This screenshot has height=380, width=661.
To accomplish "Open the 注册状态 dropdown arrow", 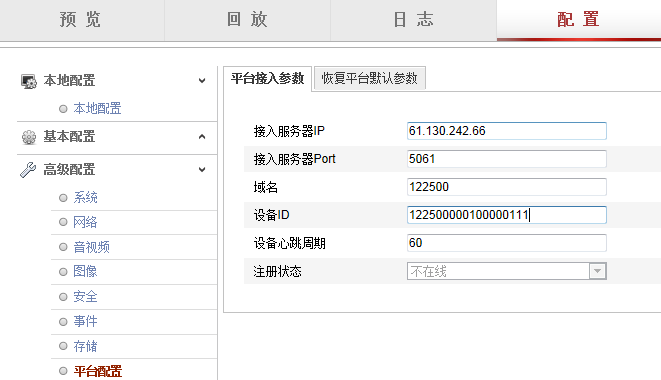I will pyautogui.click(x=597, y=271).
